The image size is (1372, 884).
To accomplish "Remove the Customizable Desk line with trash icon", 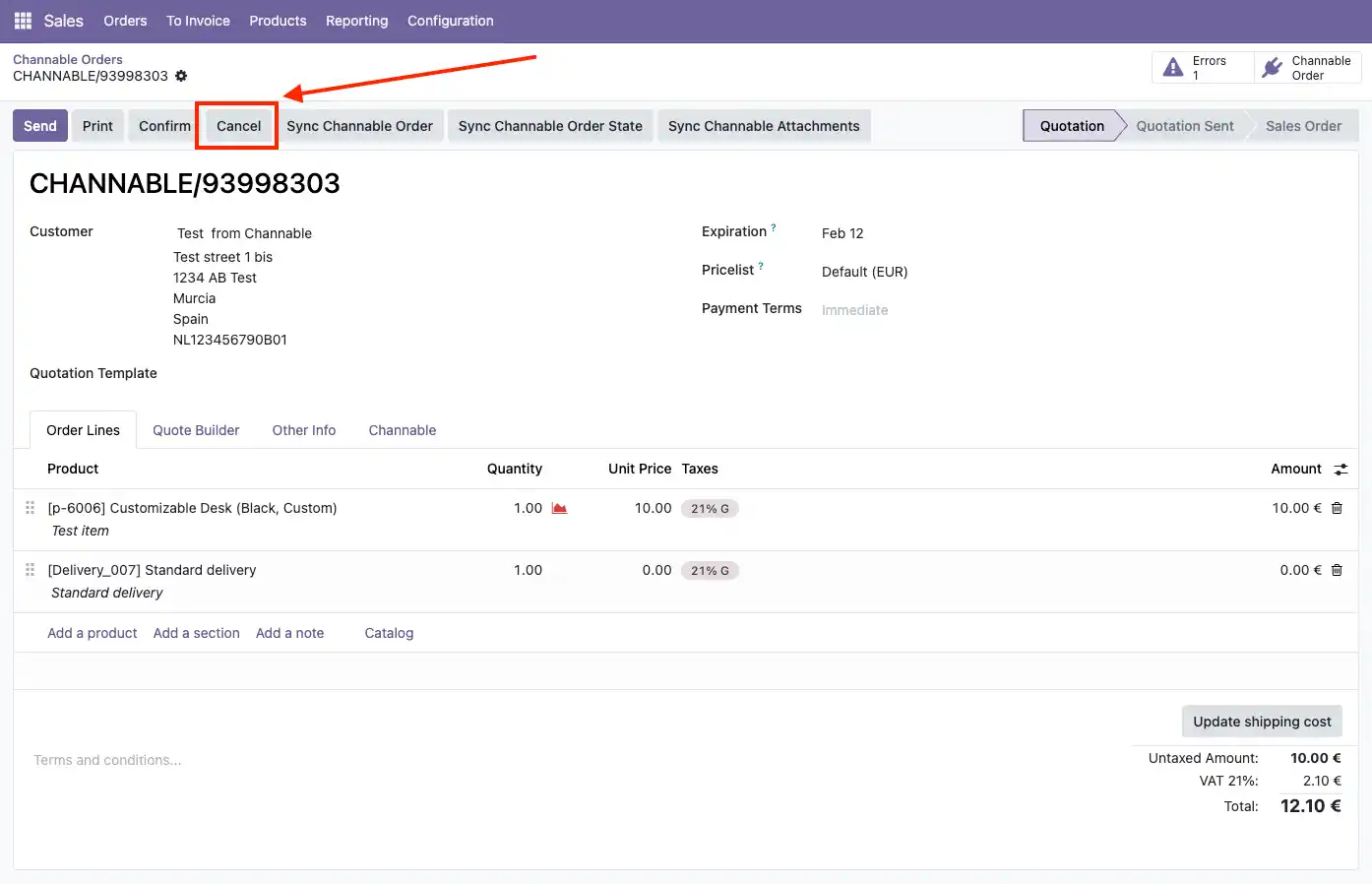I will click(1337, 508).
